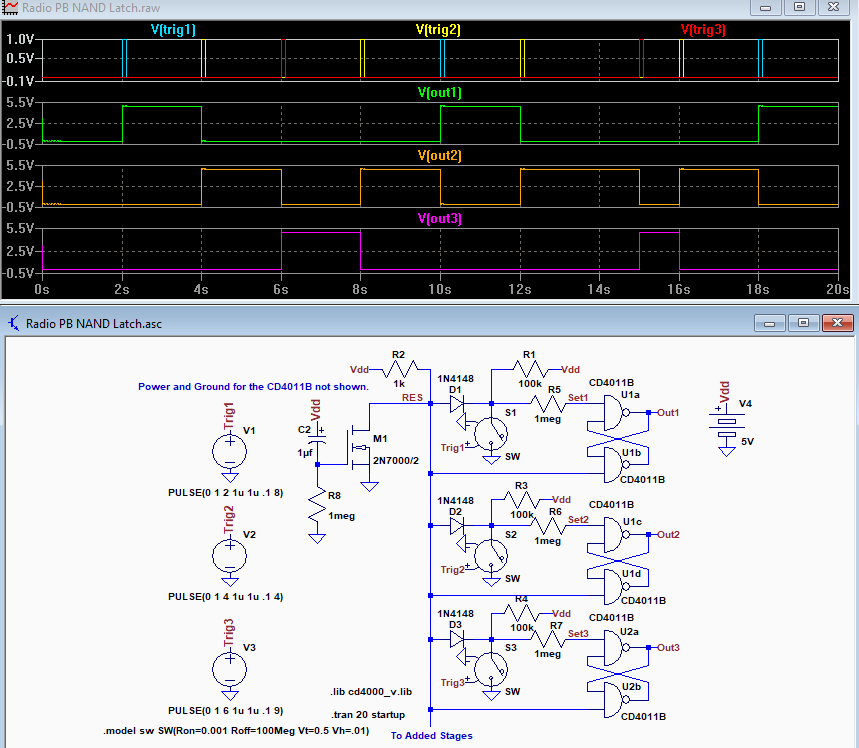859x748 pixels.
Task: Select NAND gate U1a
Action: coord(617,413)
